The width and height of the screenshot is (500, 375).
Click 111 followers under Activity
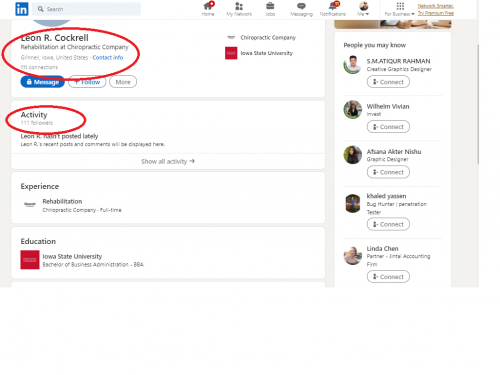37,123
